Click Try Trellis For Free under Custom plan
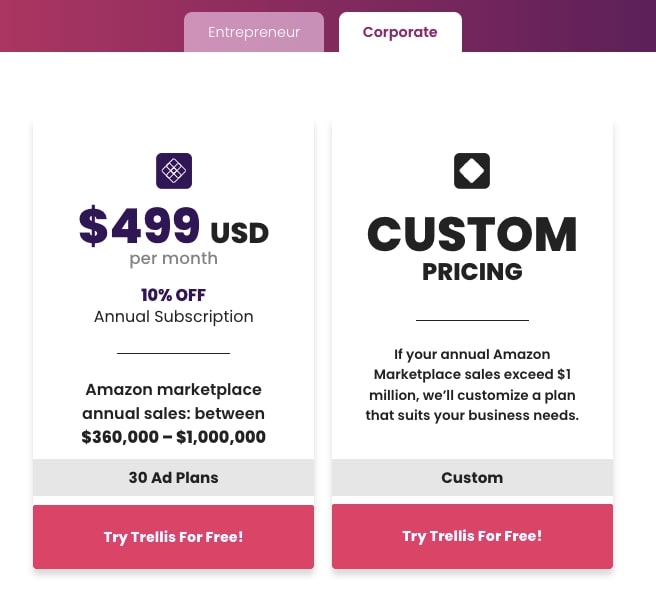 472,536
